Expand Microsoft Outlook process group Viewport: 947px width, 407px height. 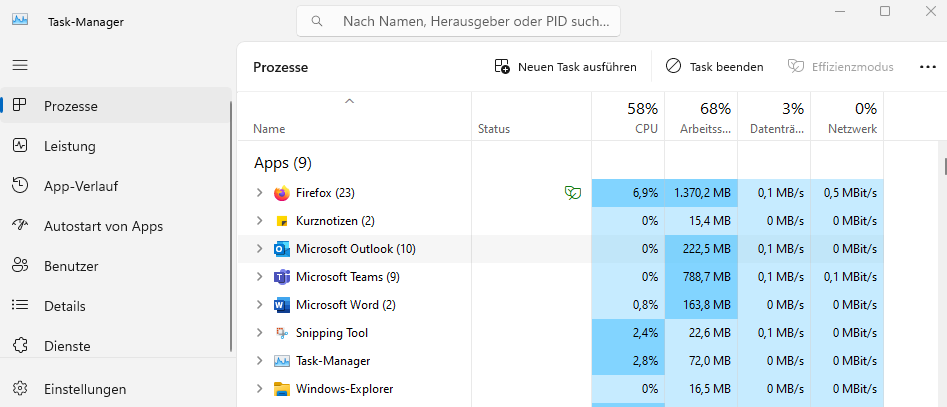tap(260, 249)
